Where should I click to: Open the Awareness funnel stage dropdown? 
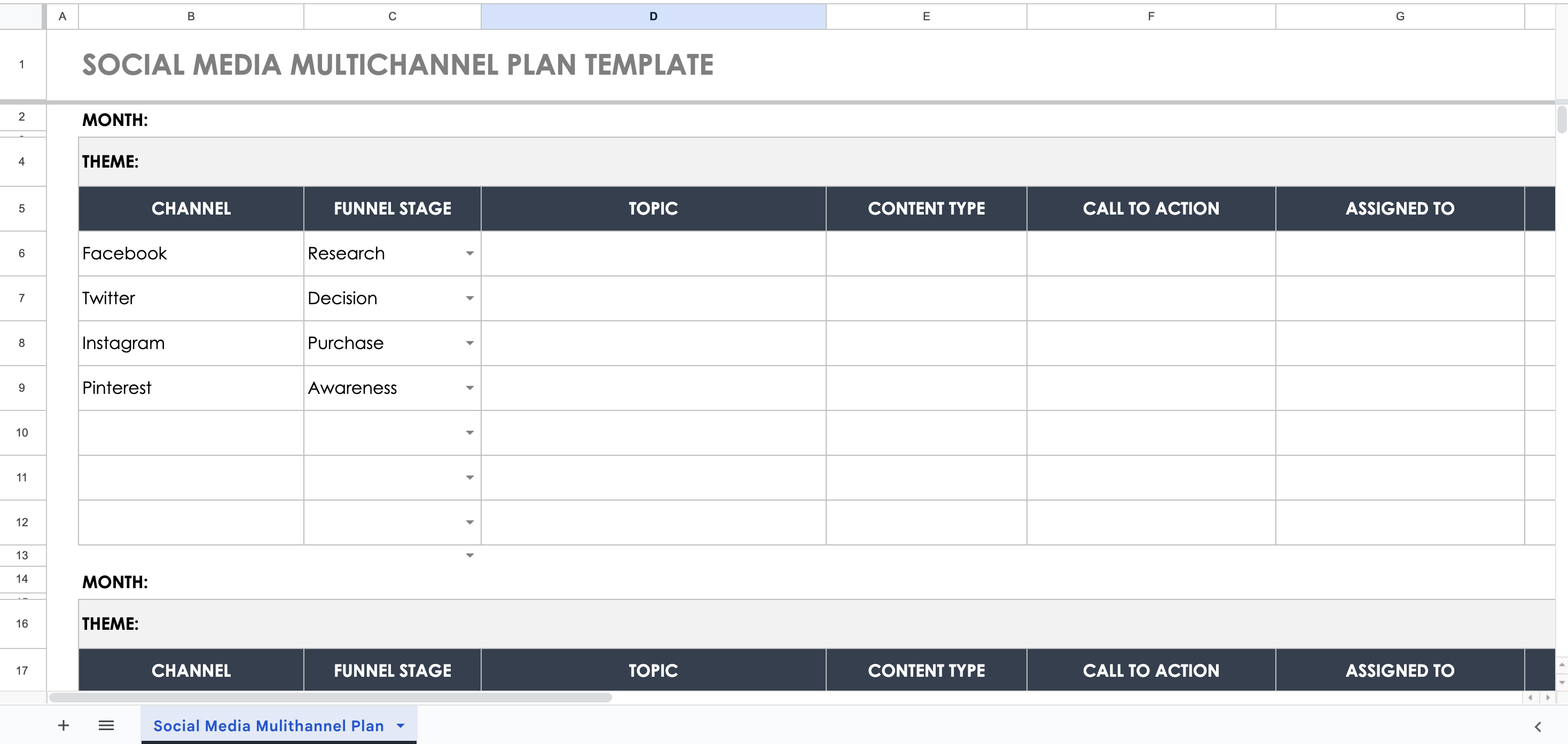[469, 388]
